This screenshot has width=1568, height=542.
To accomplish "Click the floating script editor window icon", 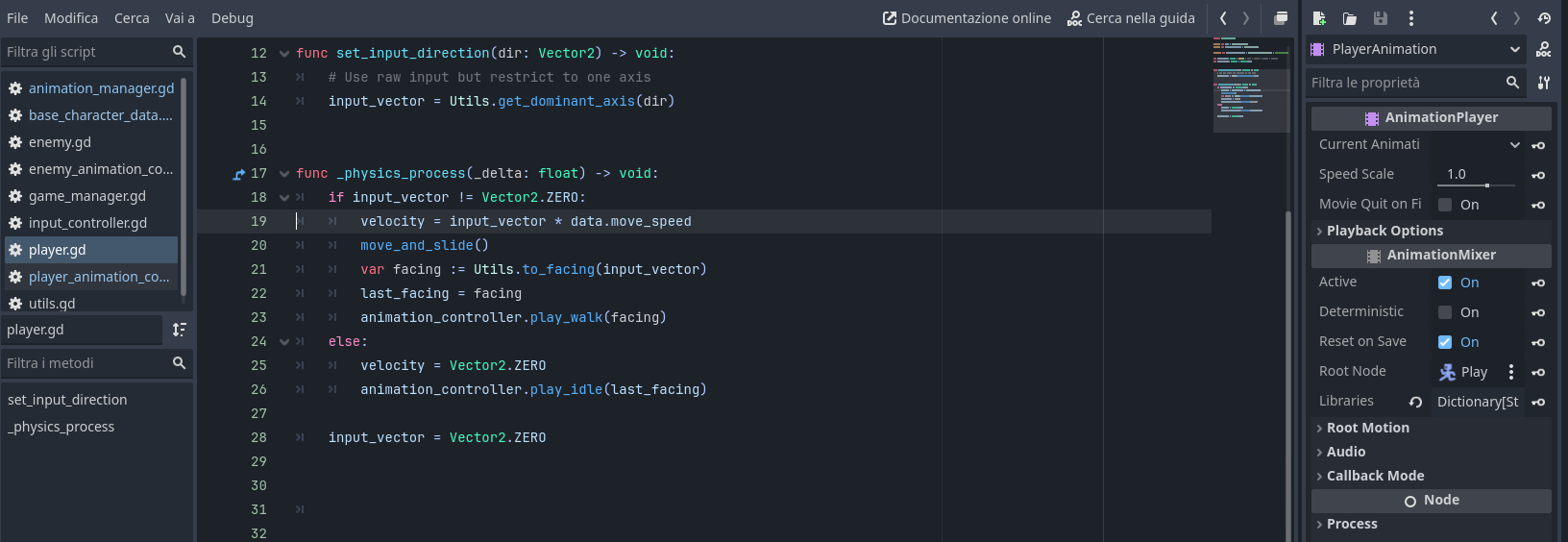I will [1281, 18].
